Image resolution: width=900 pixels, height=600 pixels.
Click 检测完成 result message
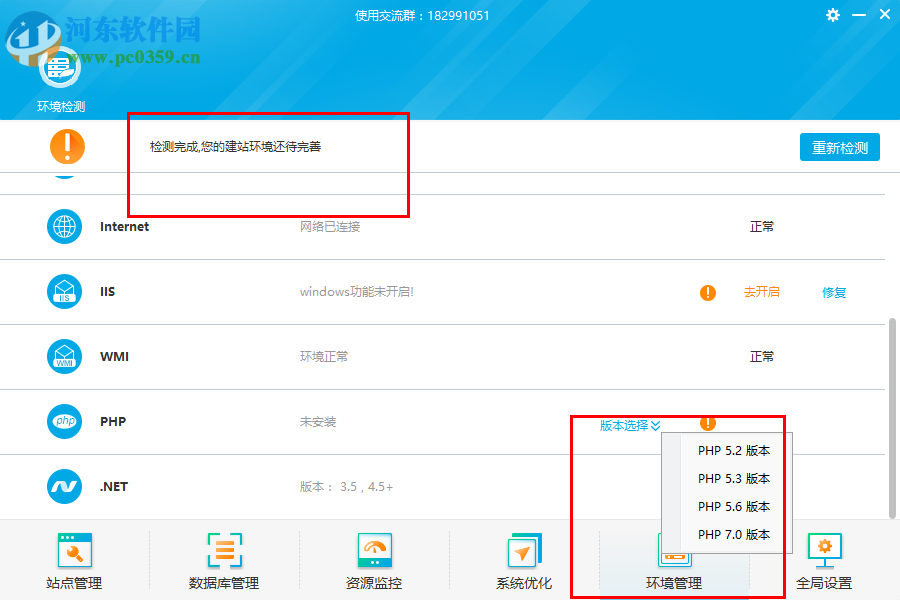pos(235,146)
